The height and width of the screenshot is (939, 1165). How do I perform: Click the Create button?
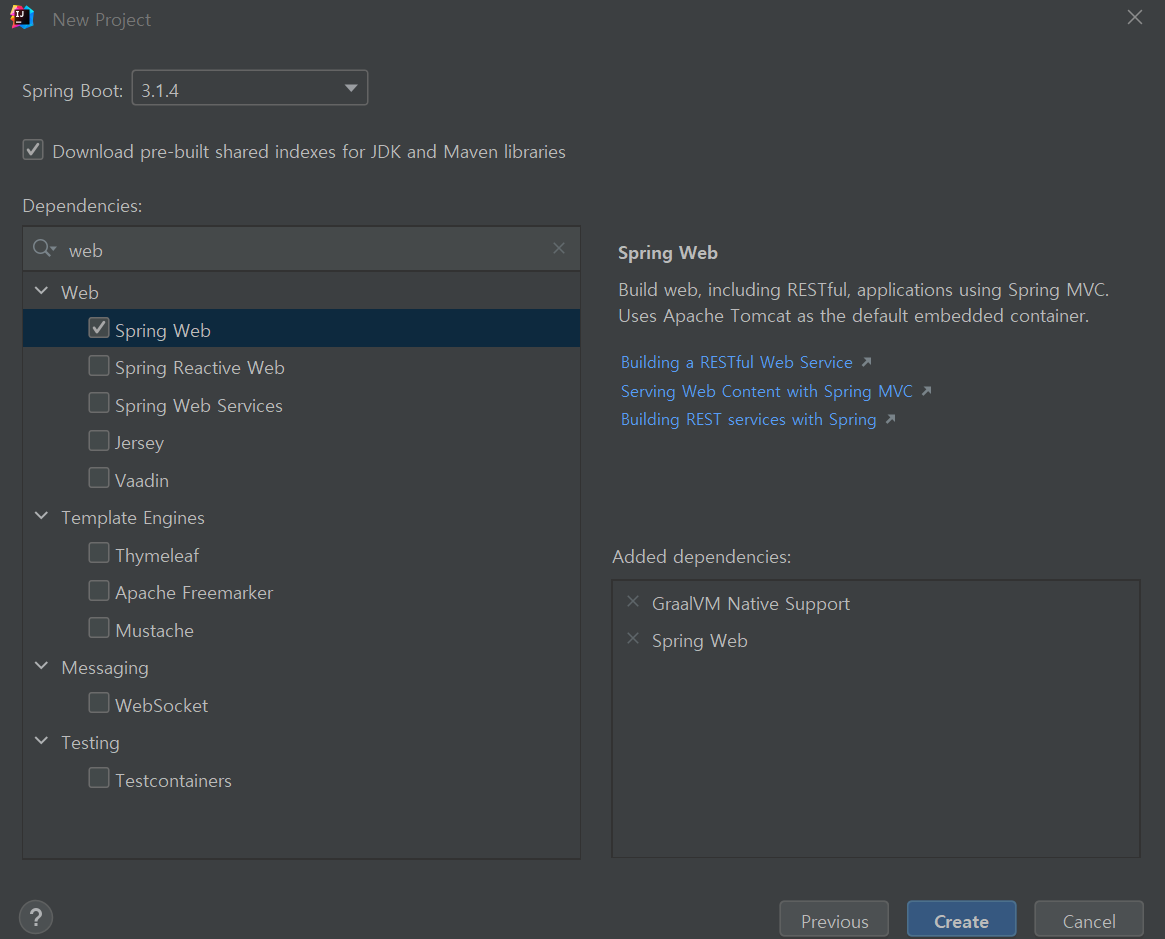click(x=961, y=921)
